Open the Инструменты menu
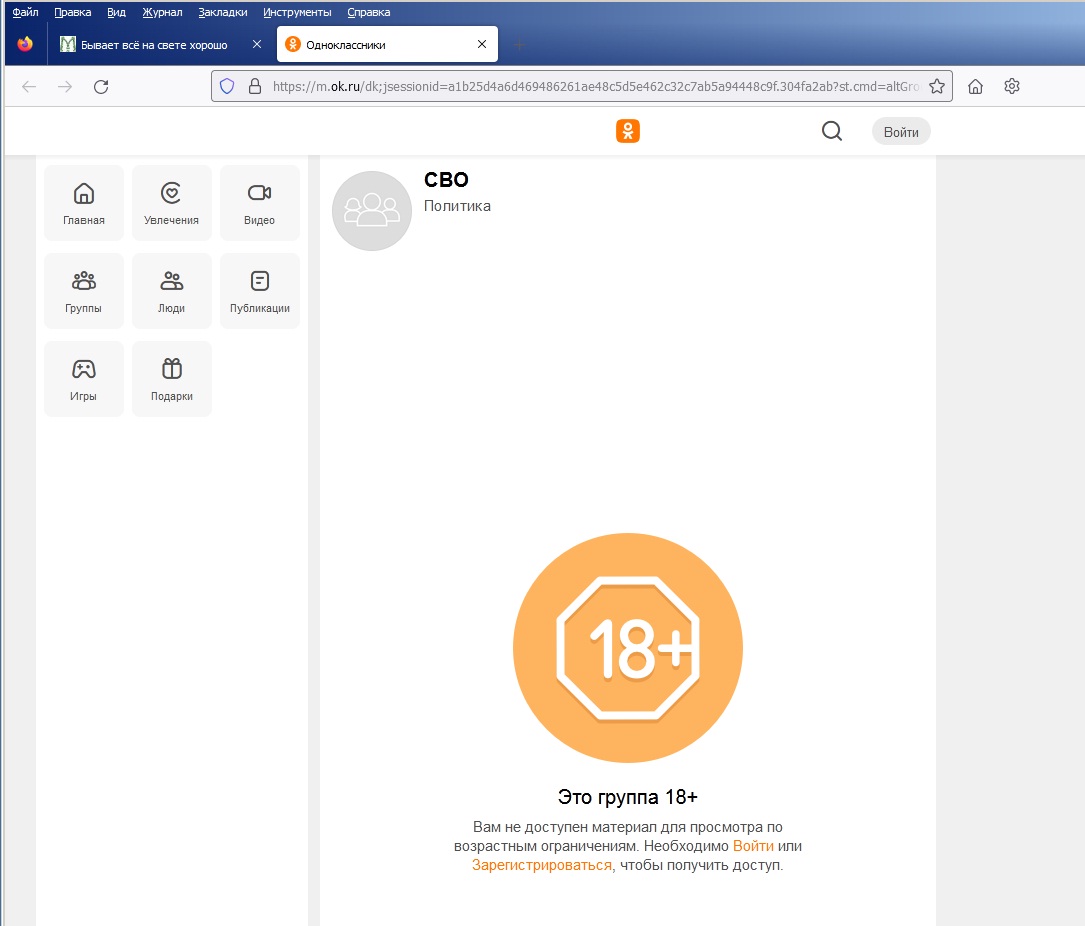The width and height of the screenshot is (1085, 926). pyautogui.click(x=298, y=12)
